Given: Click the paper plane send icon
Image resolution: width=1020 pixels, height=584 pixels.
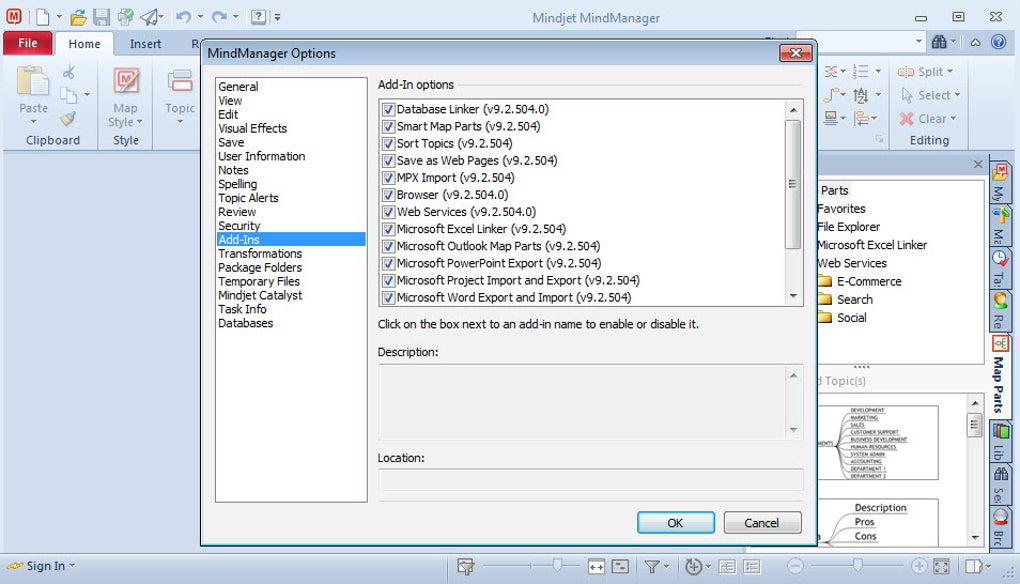Looking at the screenshot, I should click(150, 17).
